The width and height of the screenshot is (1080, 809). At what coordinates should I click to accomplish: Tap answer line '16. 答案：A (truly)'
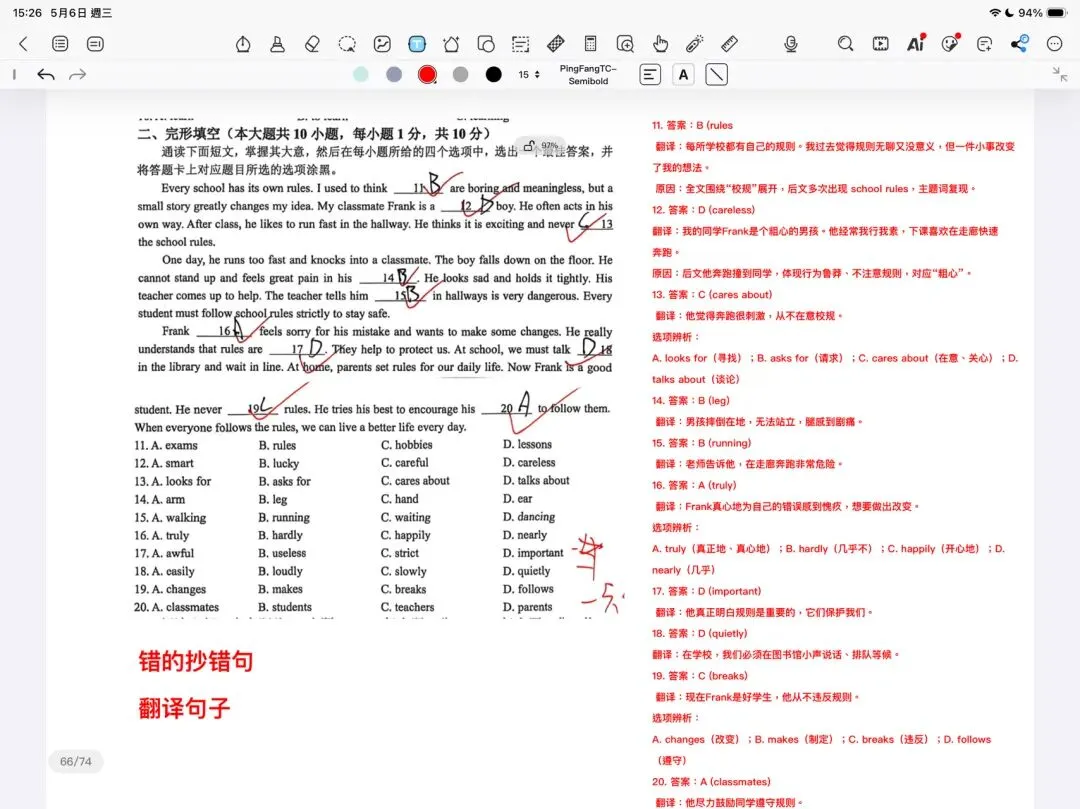coord(694,485)
